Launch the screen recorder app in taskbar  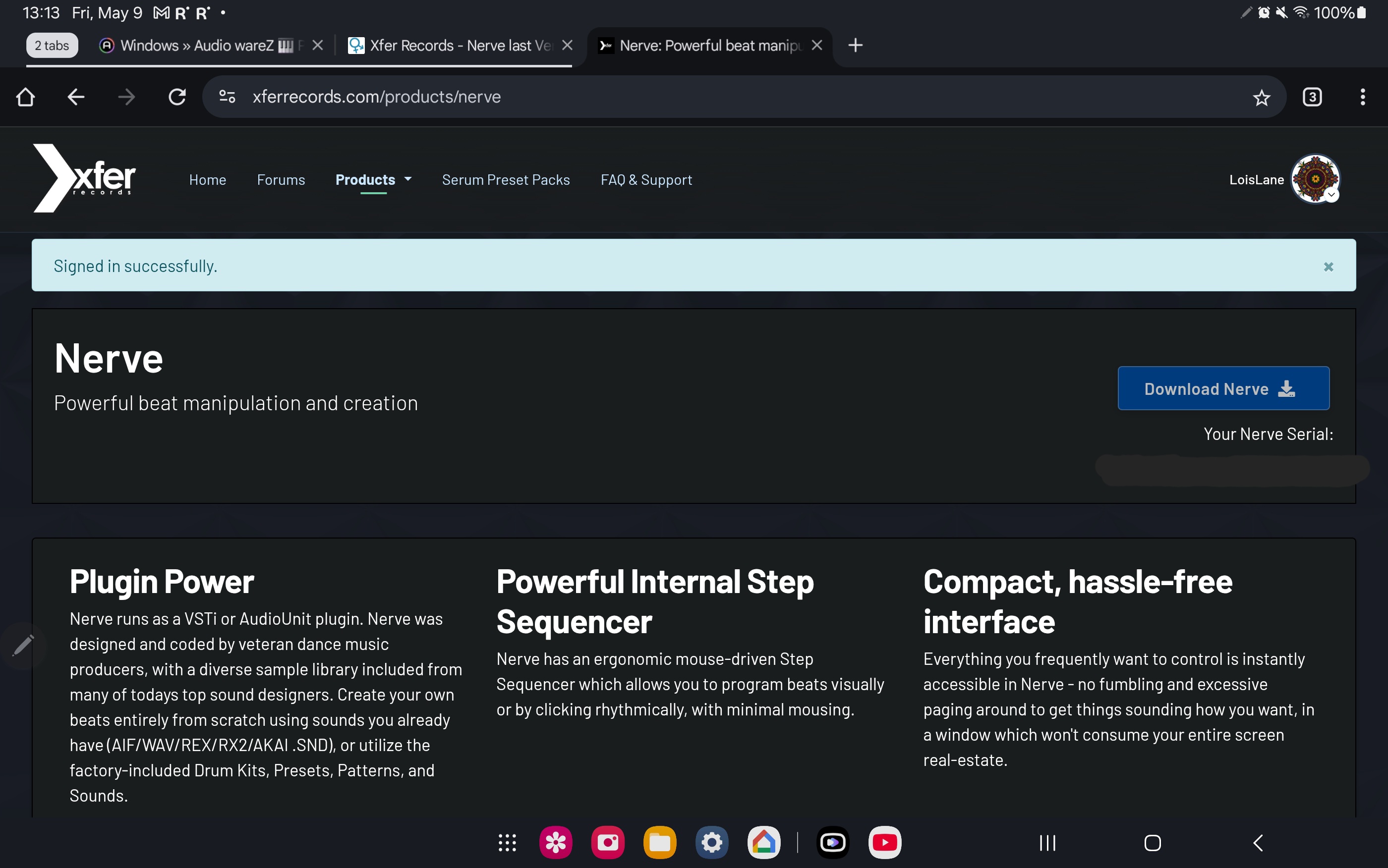(x=833, y=843)
